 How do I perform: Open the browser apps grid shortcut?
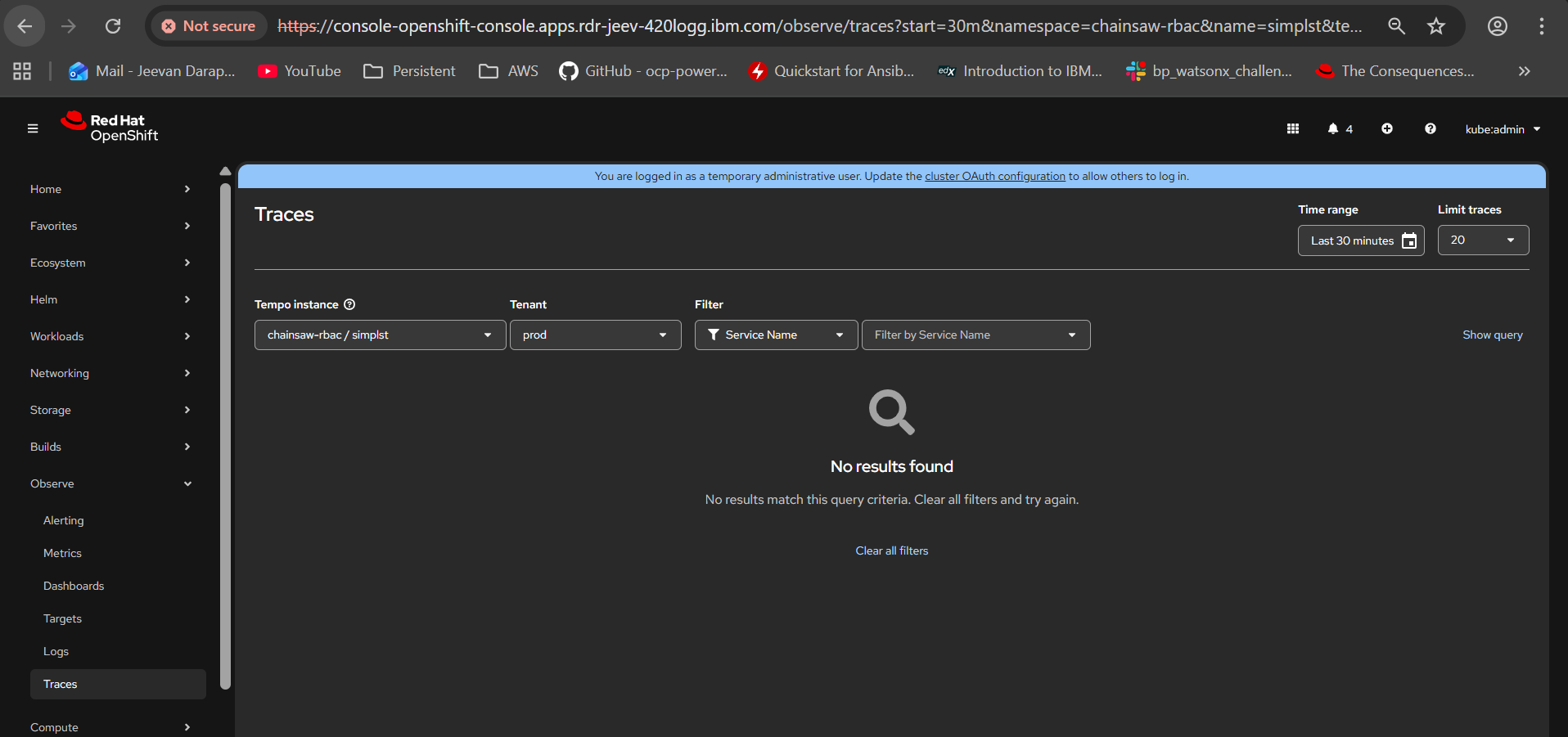coord(22,71)
